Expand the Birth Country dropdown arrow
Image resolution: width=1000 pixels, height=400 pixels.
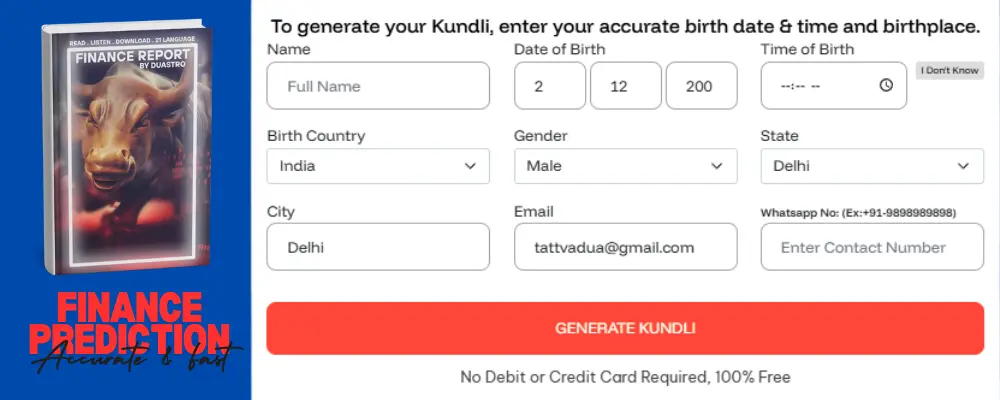[x=470, y=166]
